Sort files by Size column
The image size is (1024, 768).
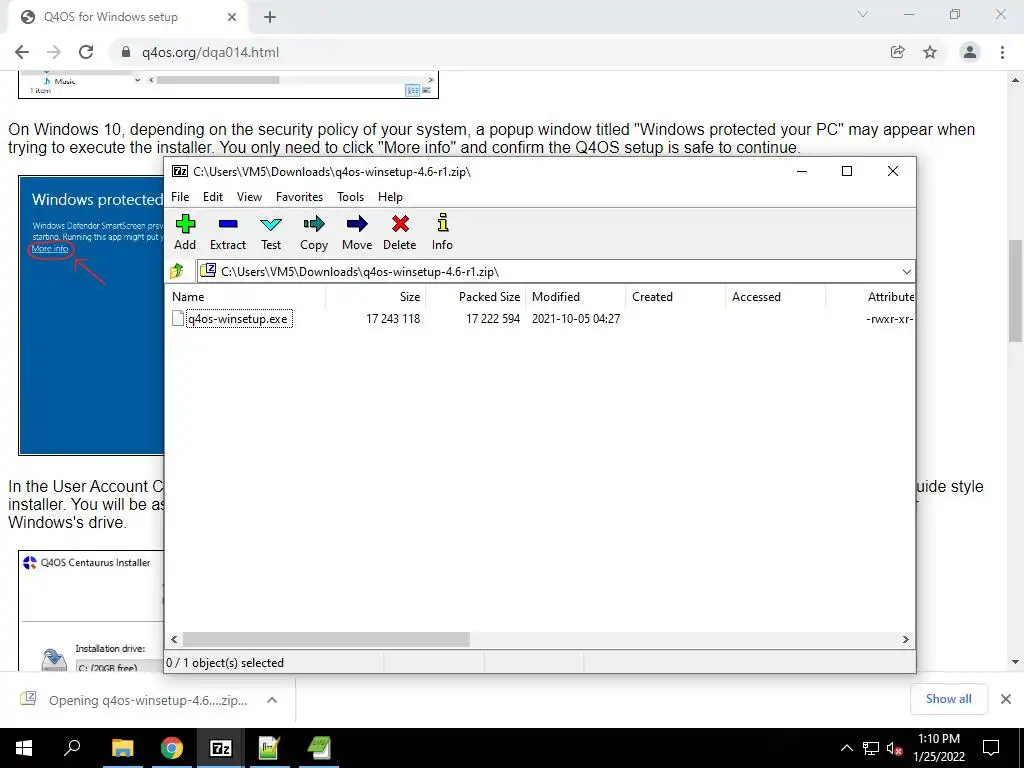[376, 296]
